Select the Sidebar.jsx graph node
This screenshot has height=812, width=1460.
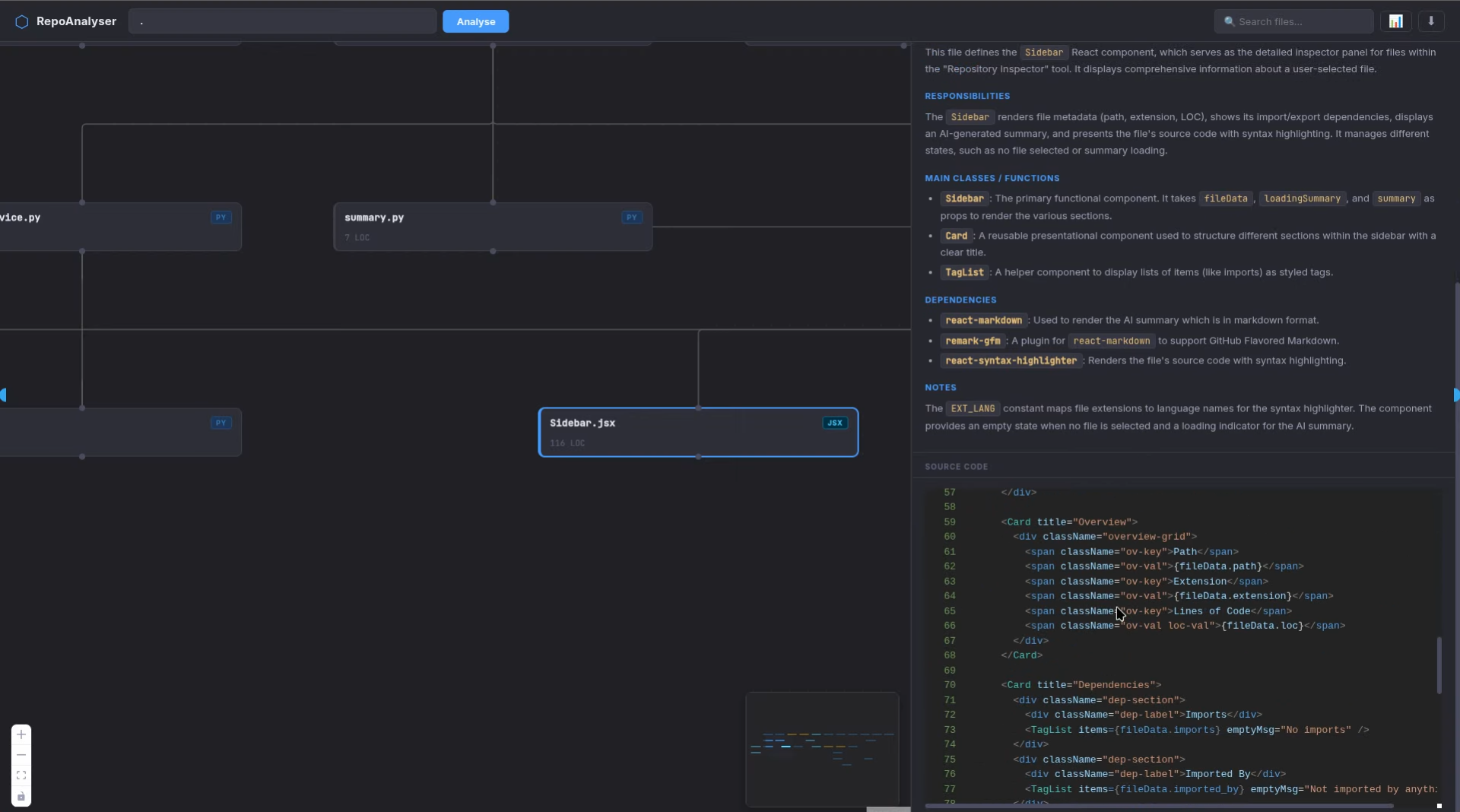pos(698,433)
